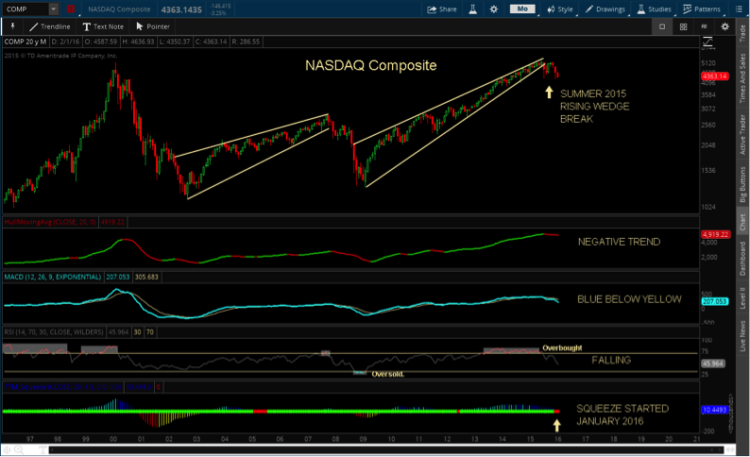Image resolution: width=750 pixels, height=457 pixels.
Task: Click the cyan 207.053 MACD value bubble
Action: (715, 301)
